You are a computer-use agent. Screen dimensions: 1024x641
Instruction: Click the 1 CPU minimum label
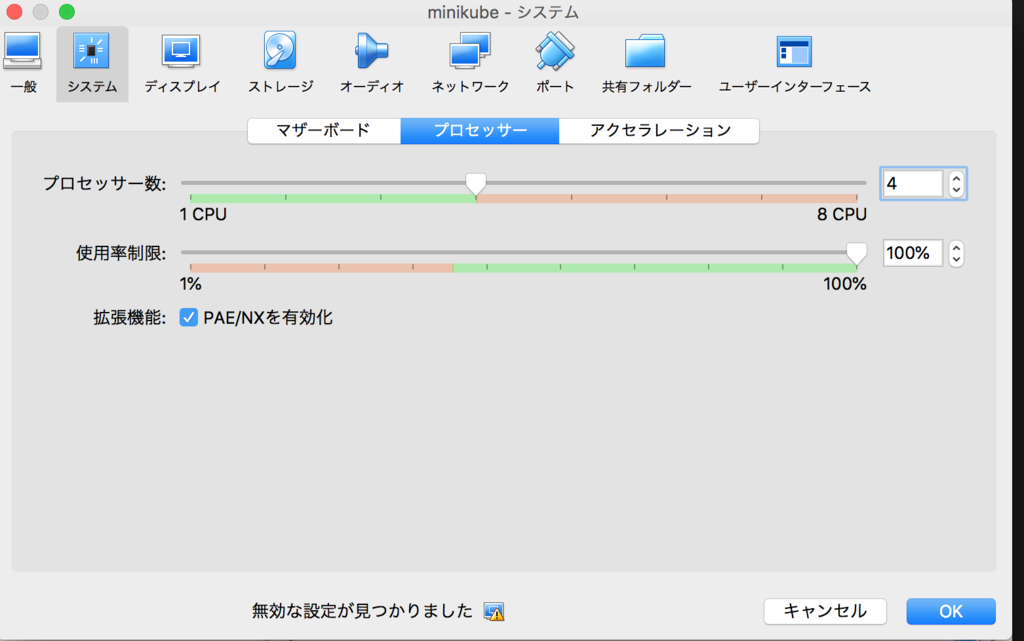[203, 215]
